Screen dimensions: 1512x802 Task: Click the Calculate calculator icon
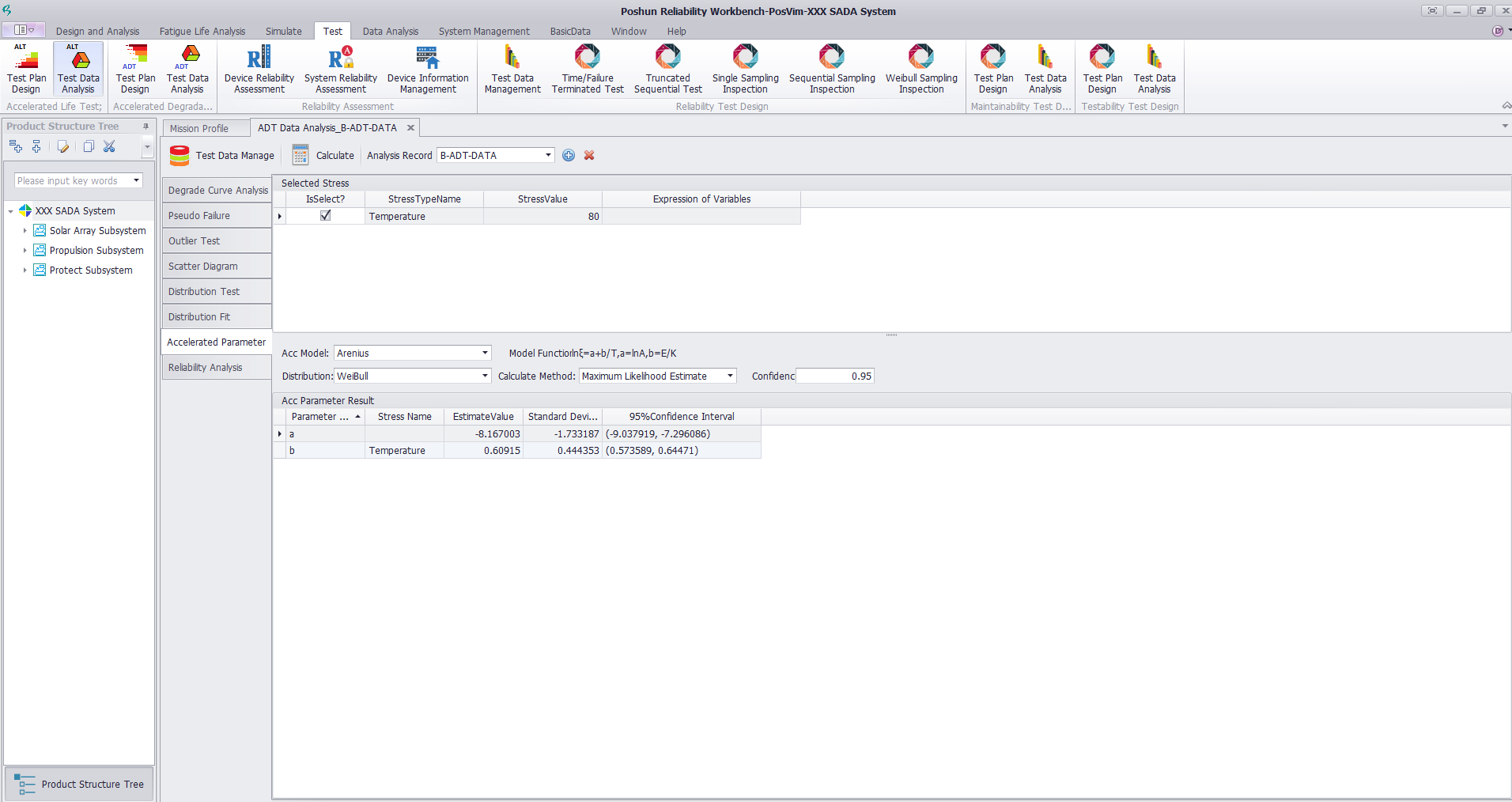coord(301,155)
